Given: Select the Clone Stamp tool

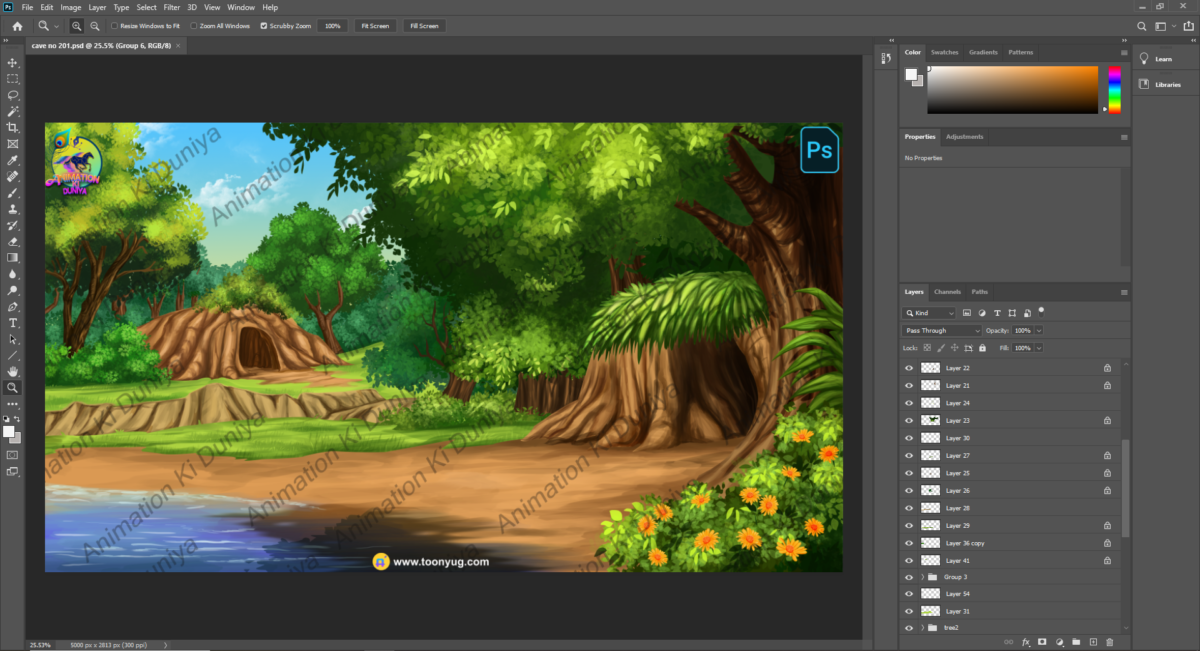Looking at the screenshot, I should pyautogui.click(x=13, y=209).
